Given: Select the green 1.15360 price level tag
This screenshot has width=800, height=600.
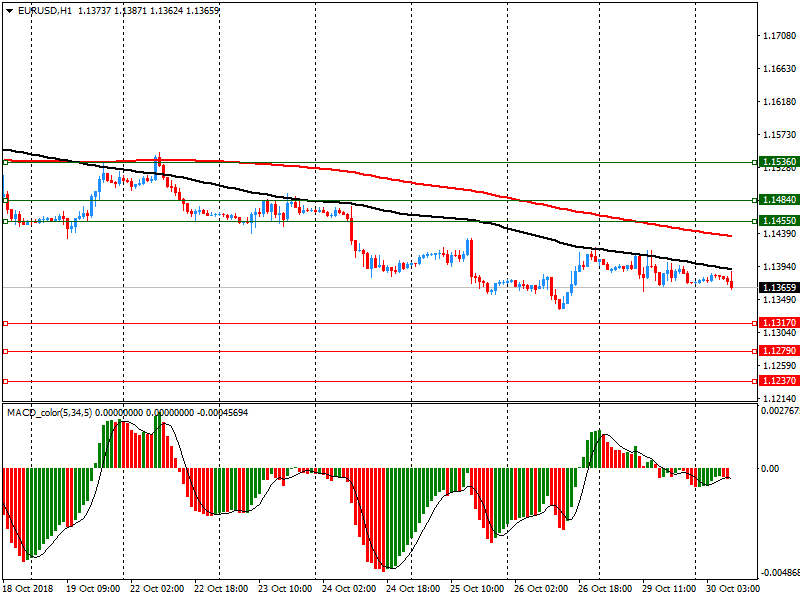Looking at the screenshot, I should (778, 161).
